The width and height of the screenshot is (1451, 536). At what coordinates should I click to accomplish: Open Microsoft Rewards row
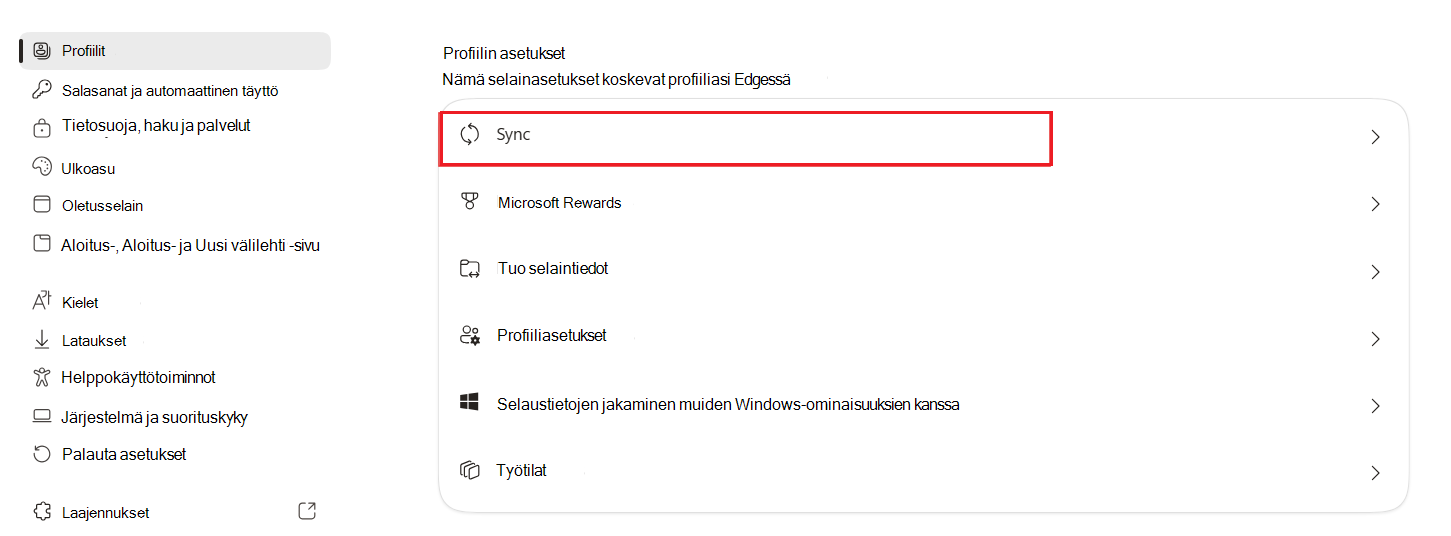[924, 204]
